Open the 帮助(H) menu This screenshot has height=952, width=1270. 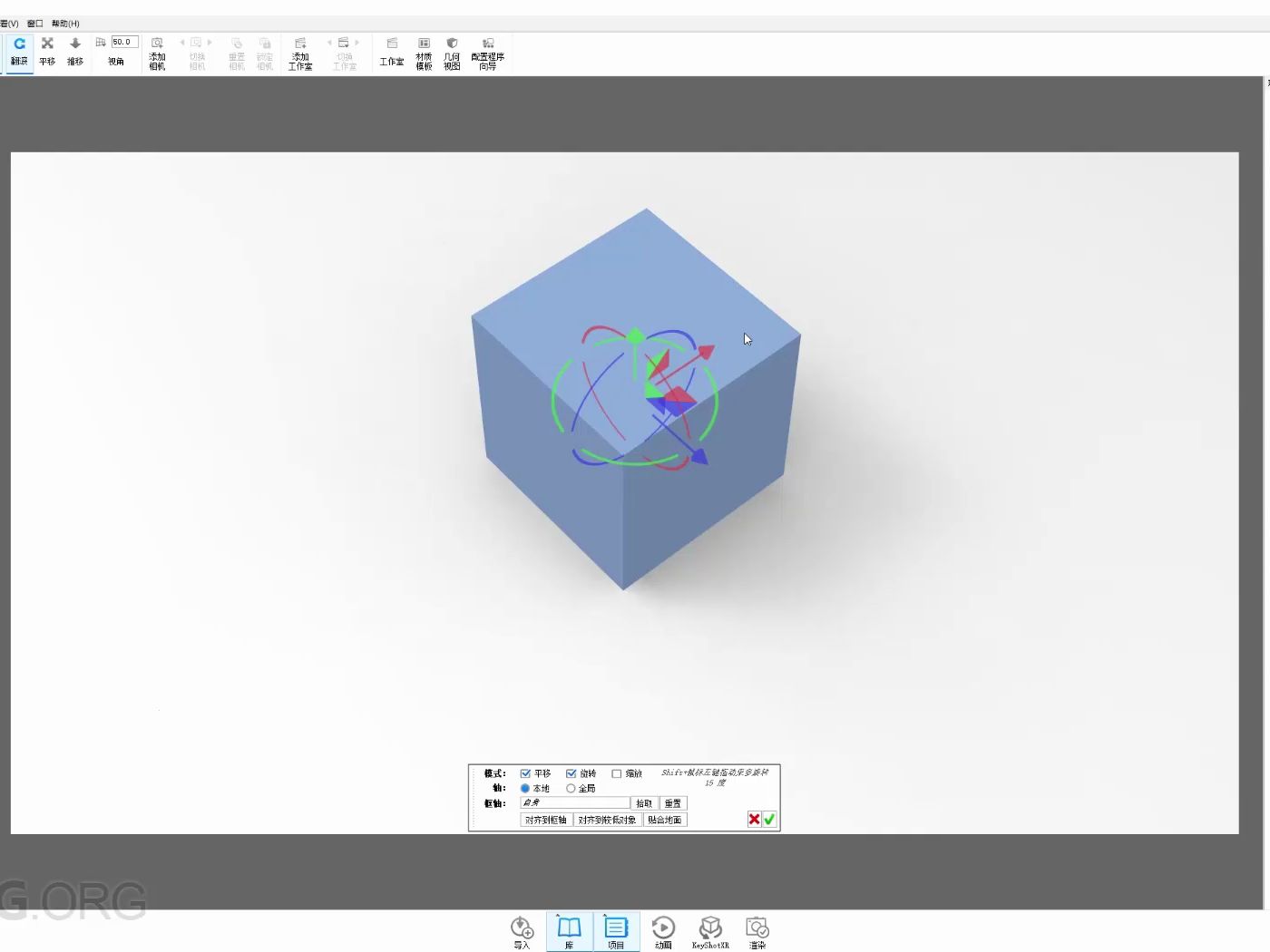(x=65, y=24)
